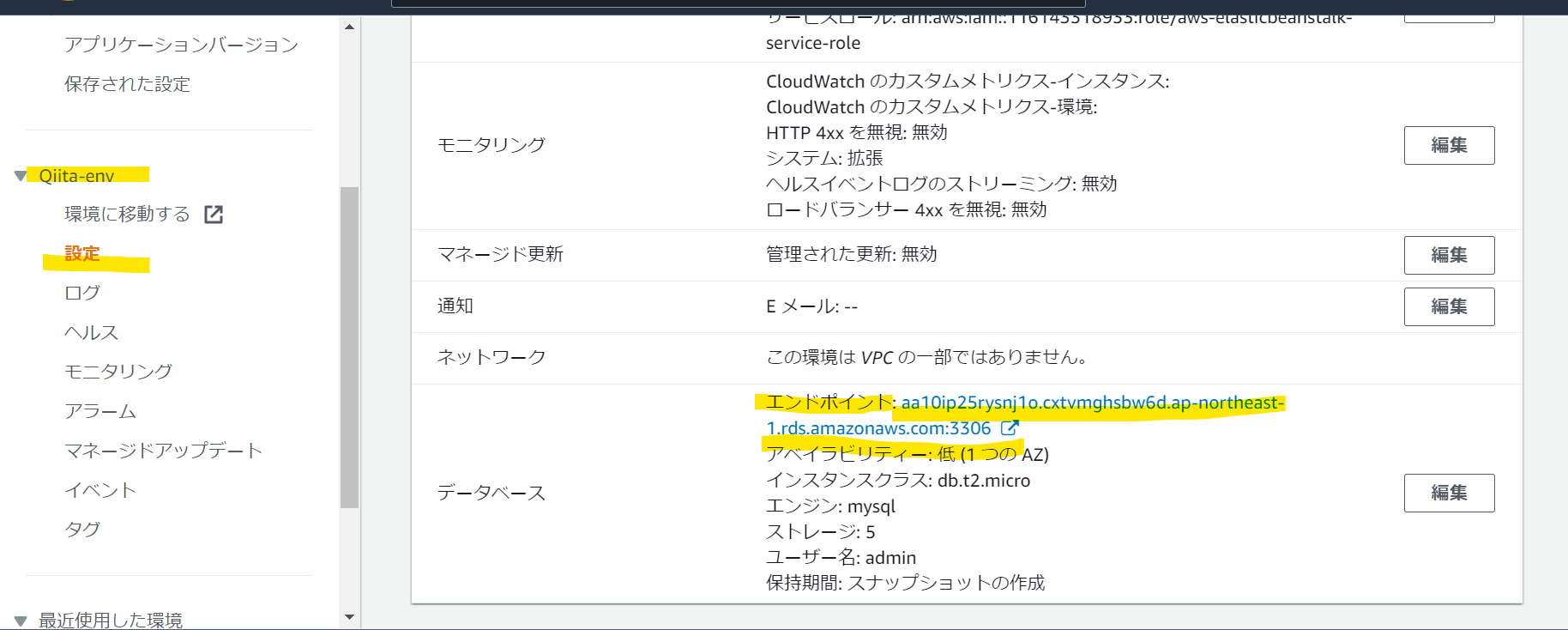
Task: Open the RDS endpoint aa10ip25rysnj1o link
Action: coord(1025,415)
